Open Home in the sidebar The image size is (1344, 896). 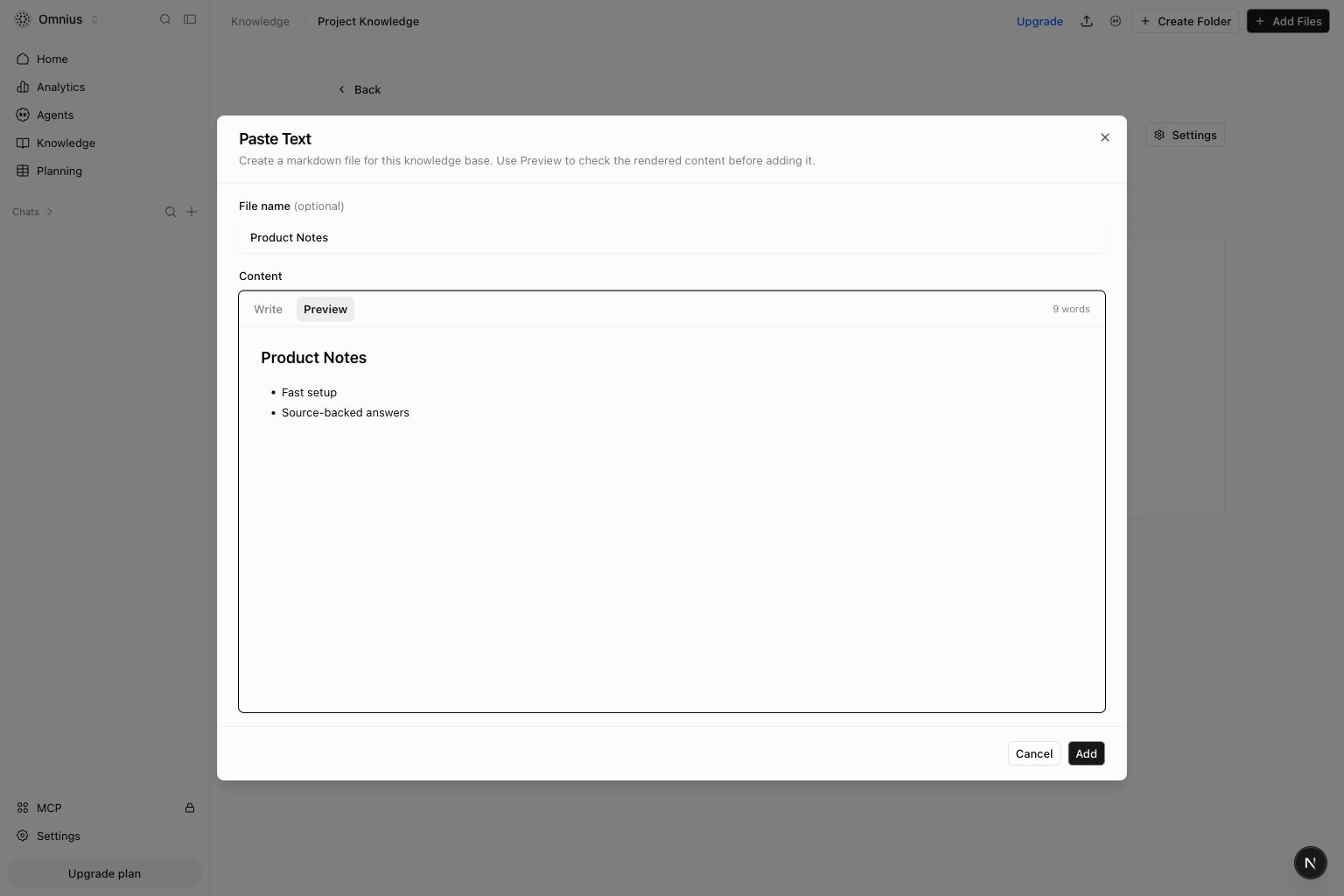(105, 59)
